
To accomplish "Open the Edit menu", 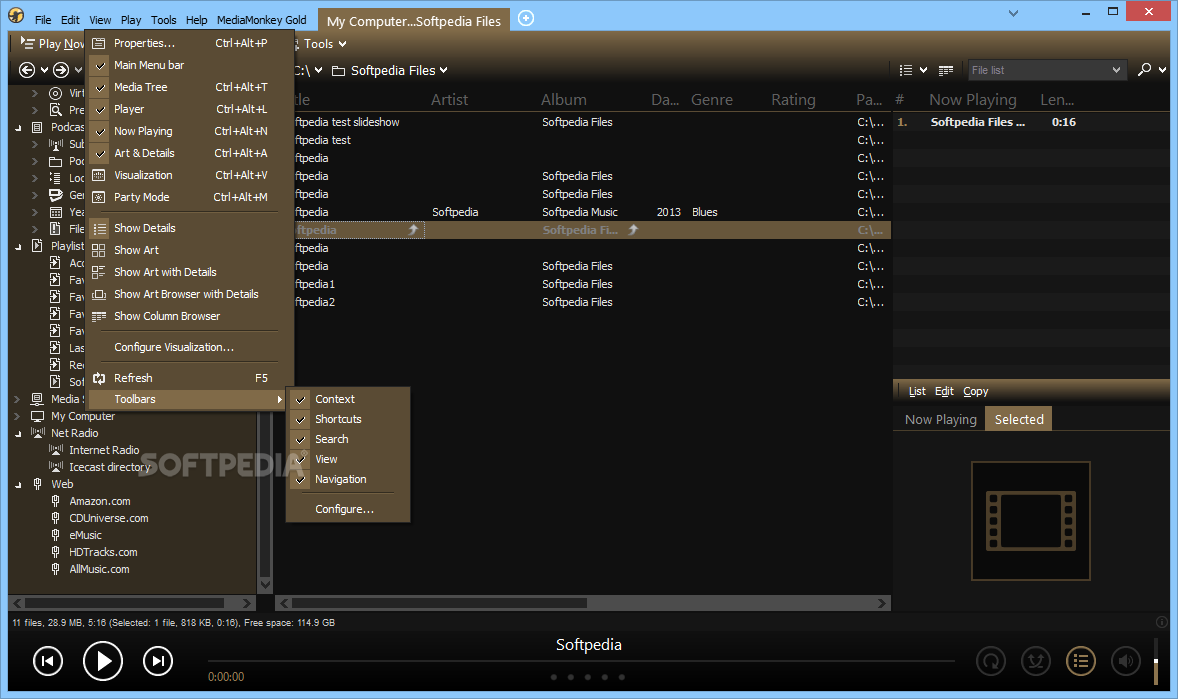I will (x=70, y=20).
